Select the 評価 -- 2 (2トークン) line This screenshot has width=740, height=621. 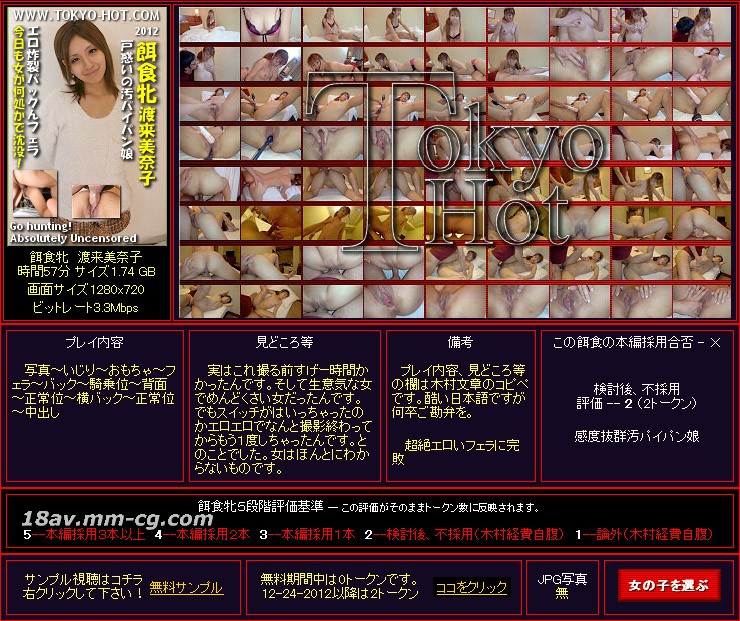(637, 403)
